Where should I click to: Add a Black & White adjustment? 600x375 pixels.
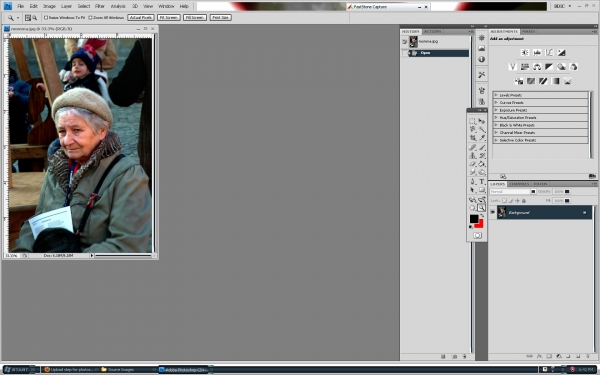(549, 67)
